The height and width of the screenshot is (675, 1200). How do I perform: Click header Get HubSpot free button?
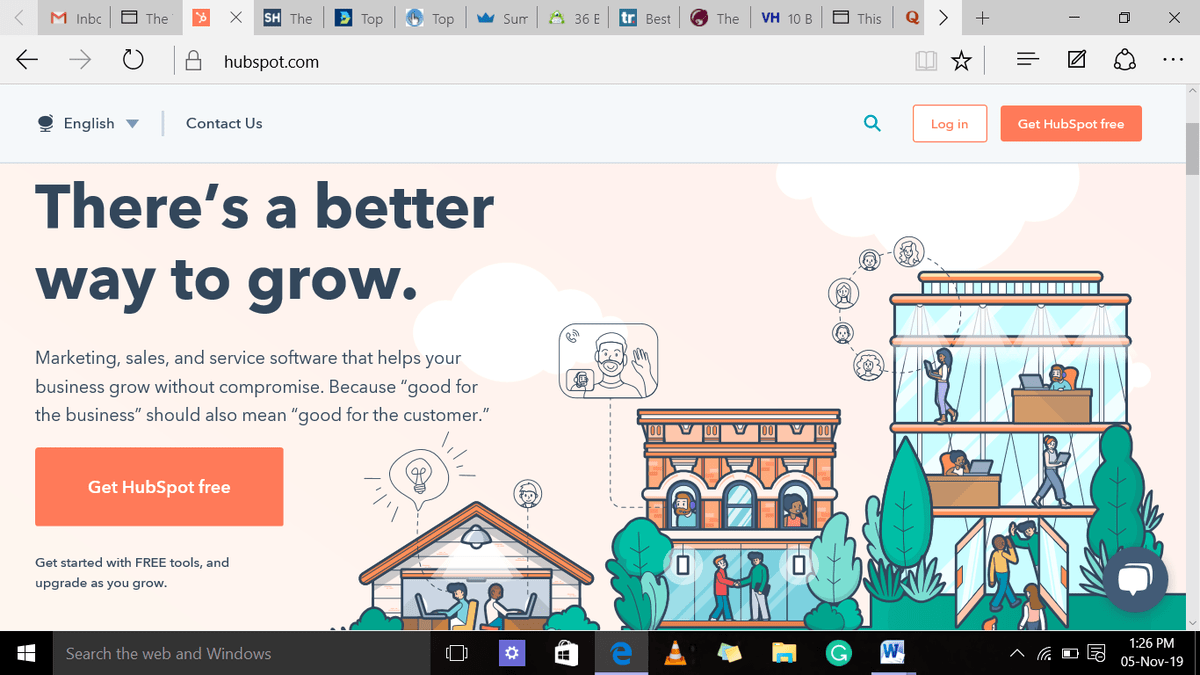pyautogui.click(x=1071, y=123)
